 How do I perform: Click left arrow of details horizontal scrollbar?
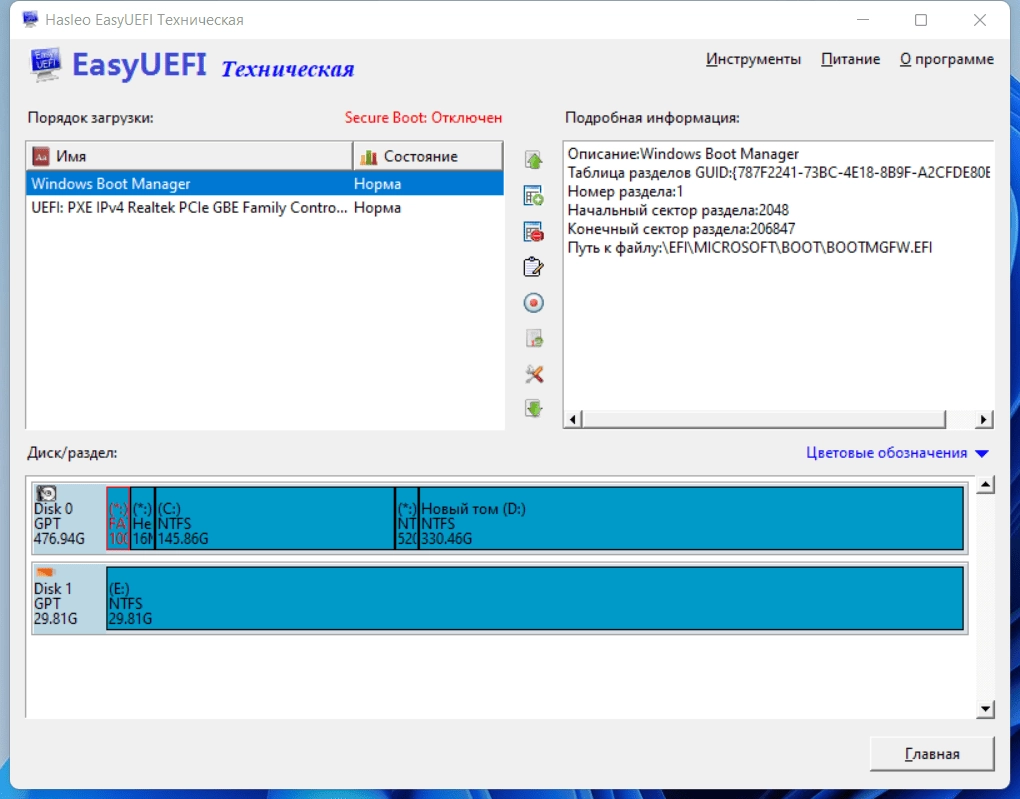572,420
